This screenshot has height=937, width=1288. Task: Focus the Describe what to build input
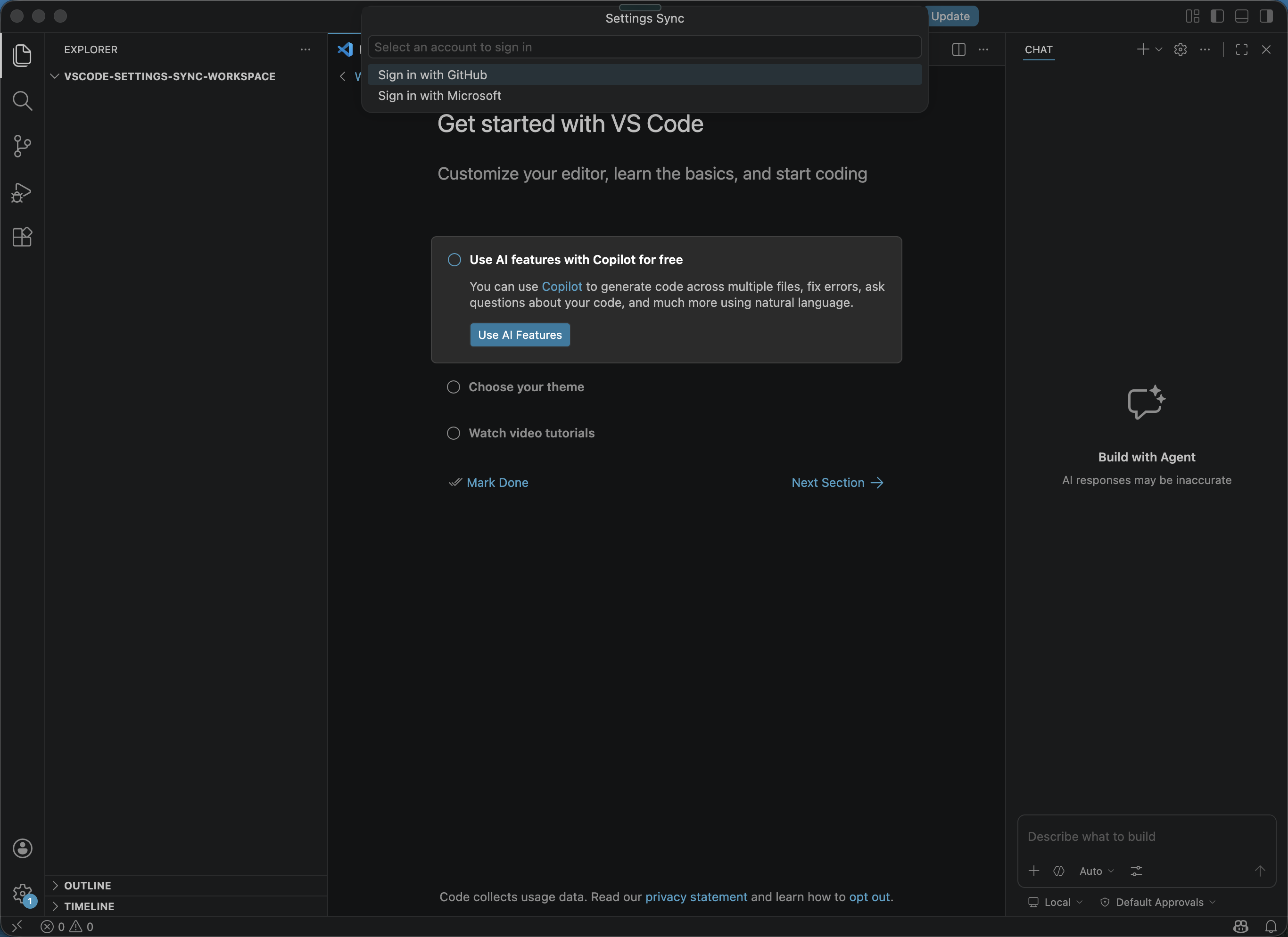(1146, 837)
